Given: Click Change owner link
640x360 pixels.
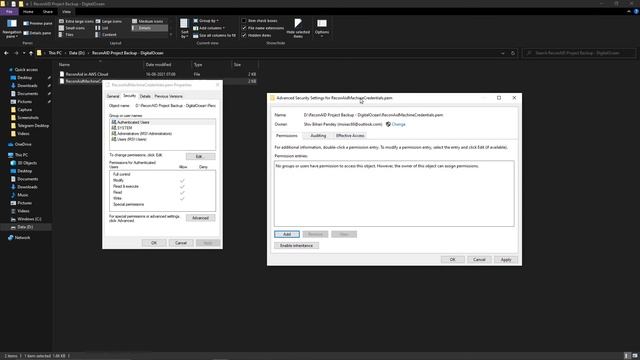Looking at the screenshot, I should click(398, 124).
